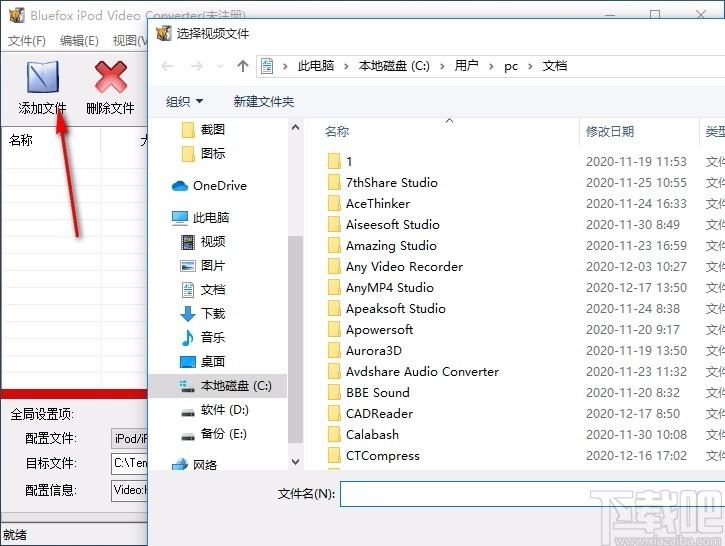Select 此电脑 in the navigation pane

pos(200,217)
